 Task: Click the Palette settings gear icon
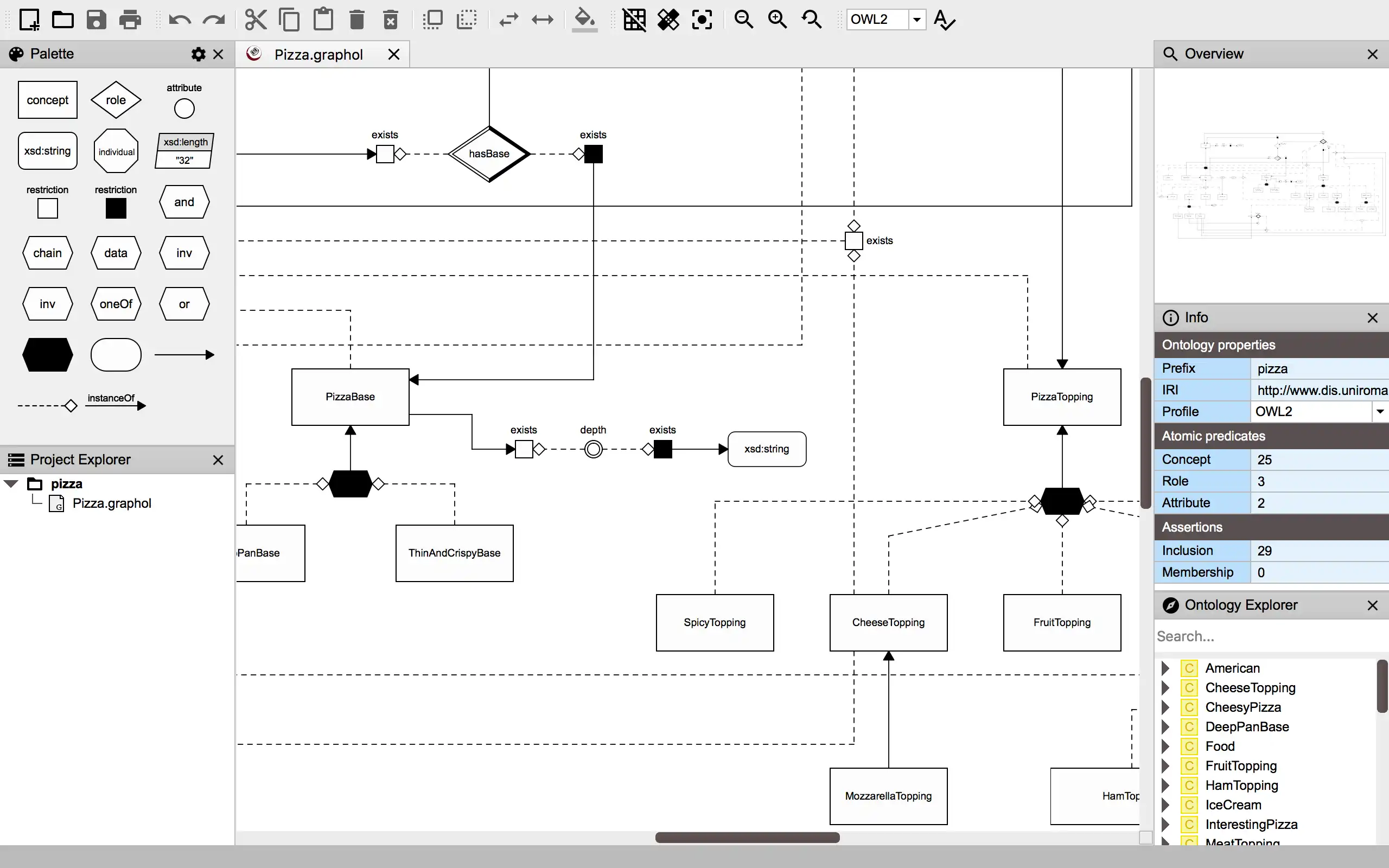(x=197, y=54)
